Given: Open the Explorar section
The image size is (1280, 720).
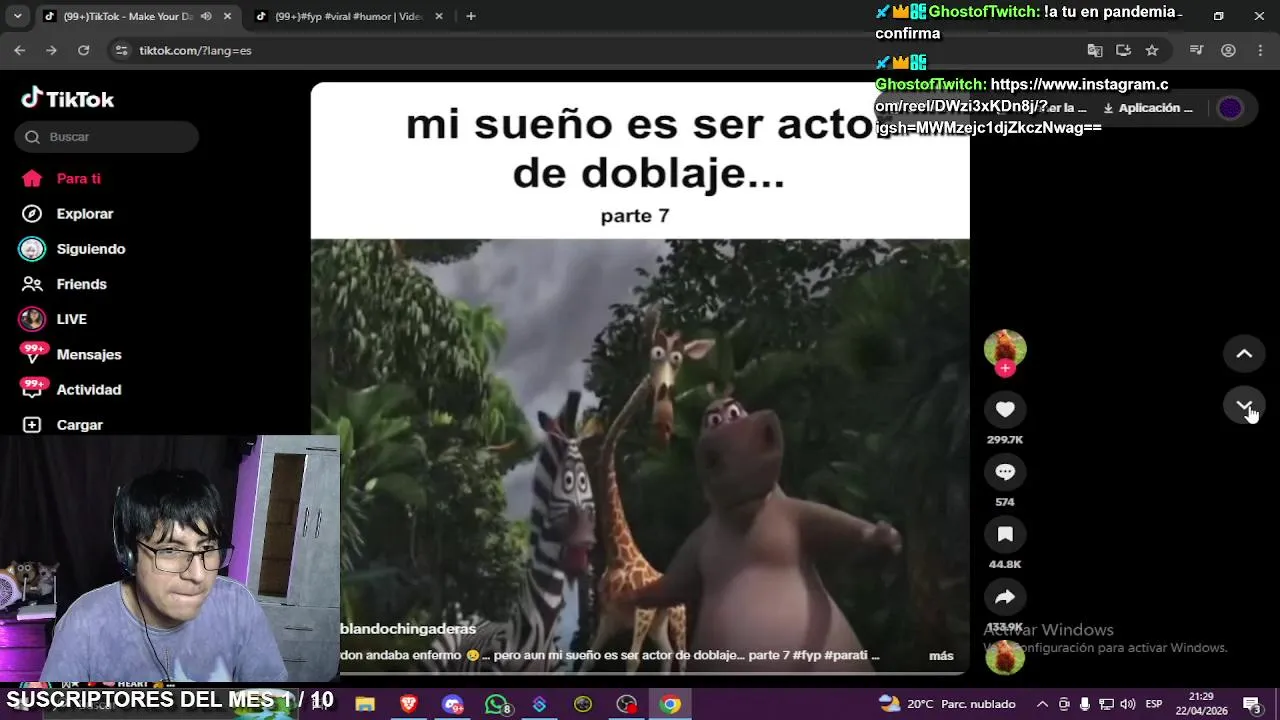Looking at the screenshot, I should pos(85,213).
